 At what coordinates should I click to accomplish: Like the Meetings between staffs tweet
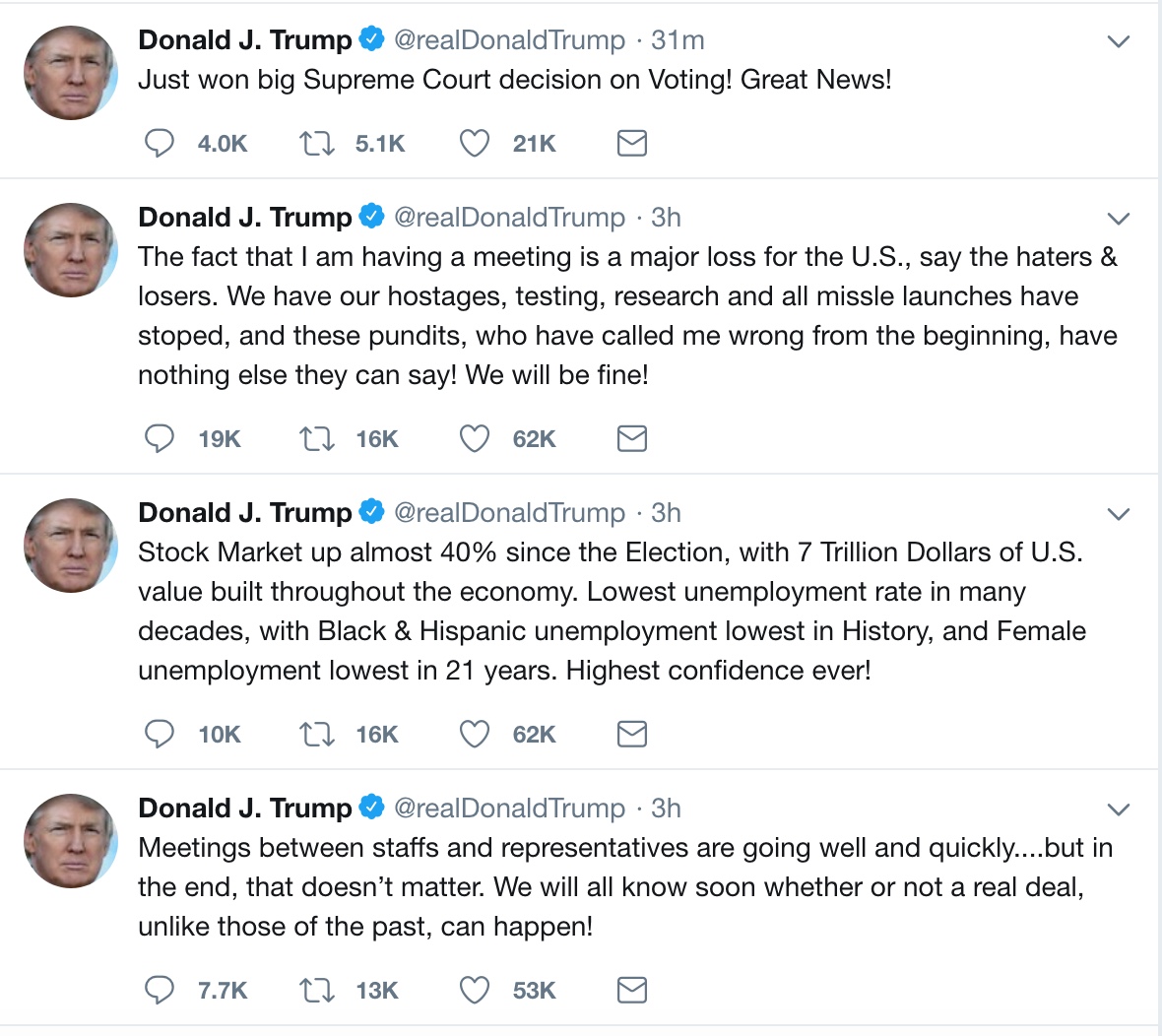pos(475,990)
